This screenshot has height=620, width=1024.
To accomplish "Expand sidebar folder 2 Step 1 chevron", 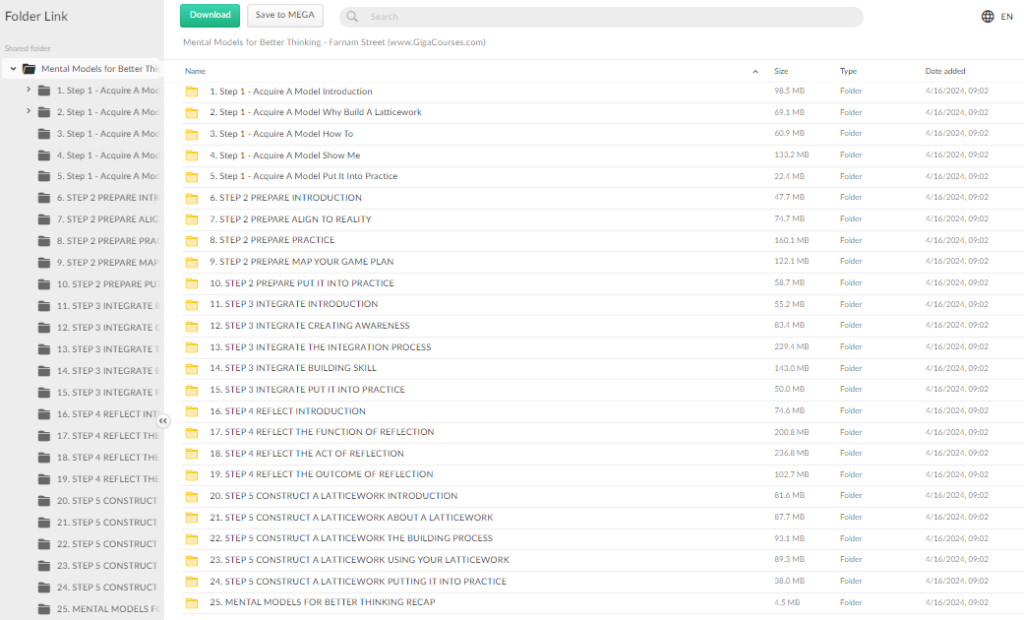I will coord(28,111).
